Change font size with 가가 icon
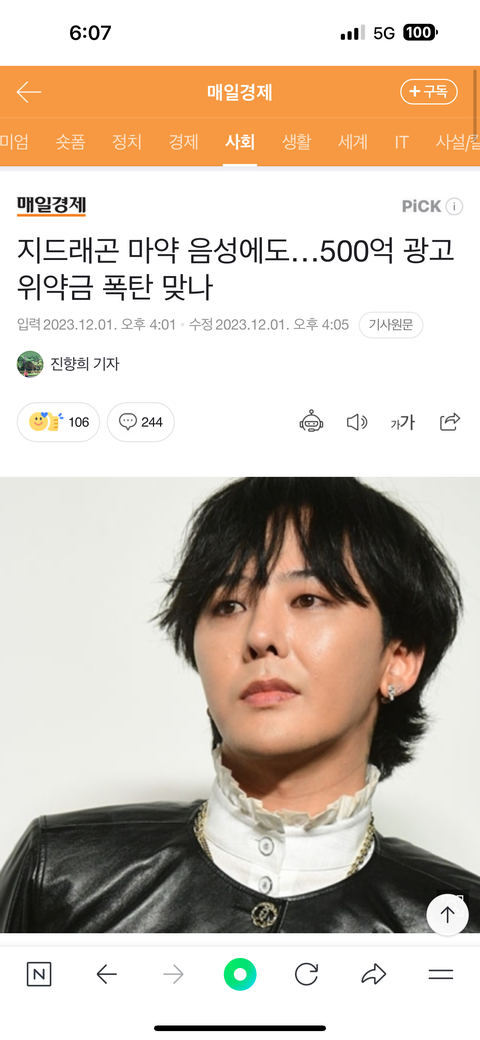The width and height of the screenshot is (480, 1040). point(402,422)
